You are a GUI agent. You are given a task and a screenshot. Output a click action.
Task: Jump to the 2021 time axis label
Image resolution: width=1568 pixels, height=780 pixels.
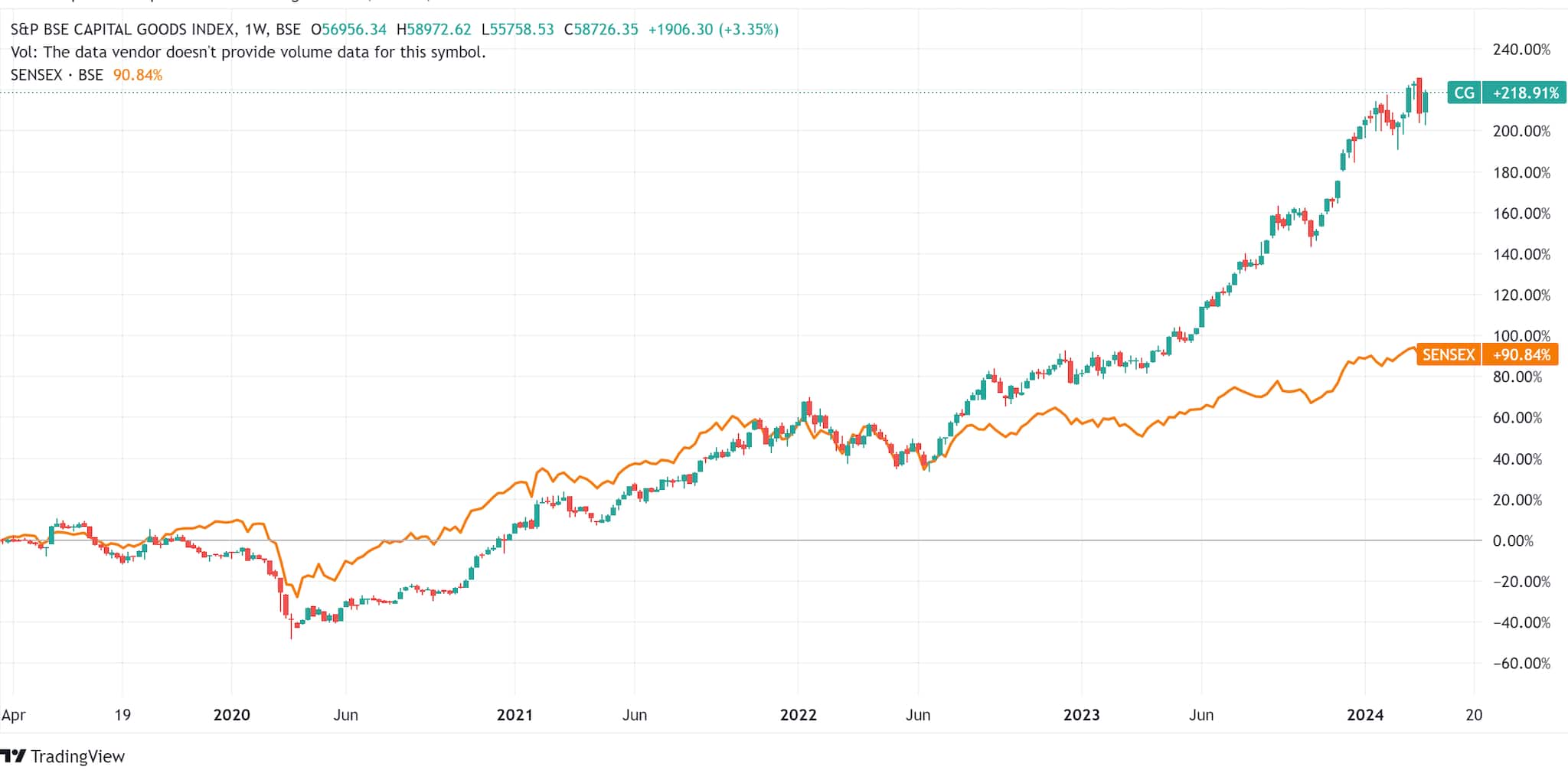tap(514, 715)
